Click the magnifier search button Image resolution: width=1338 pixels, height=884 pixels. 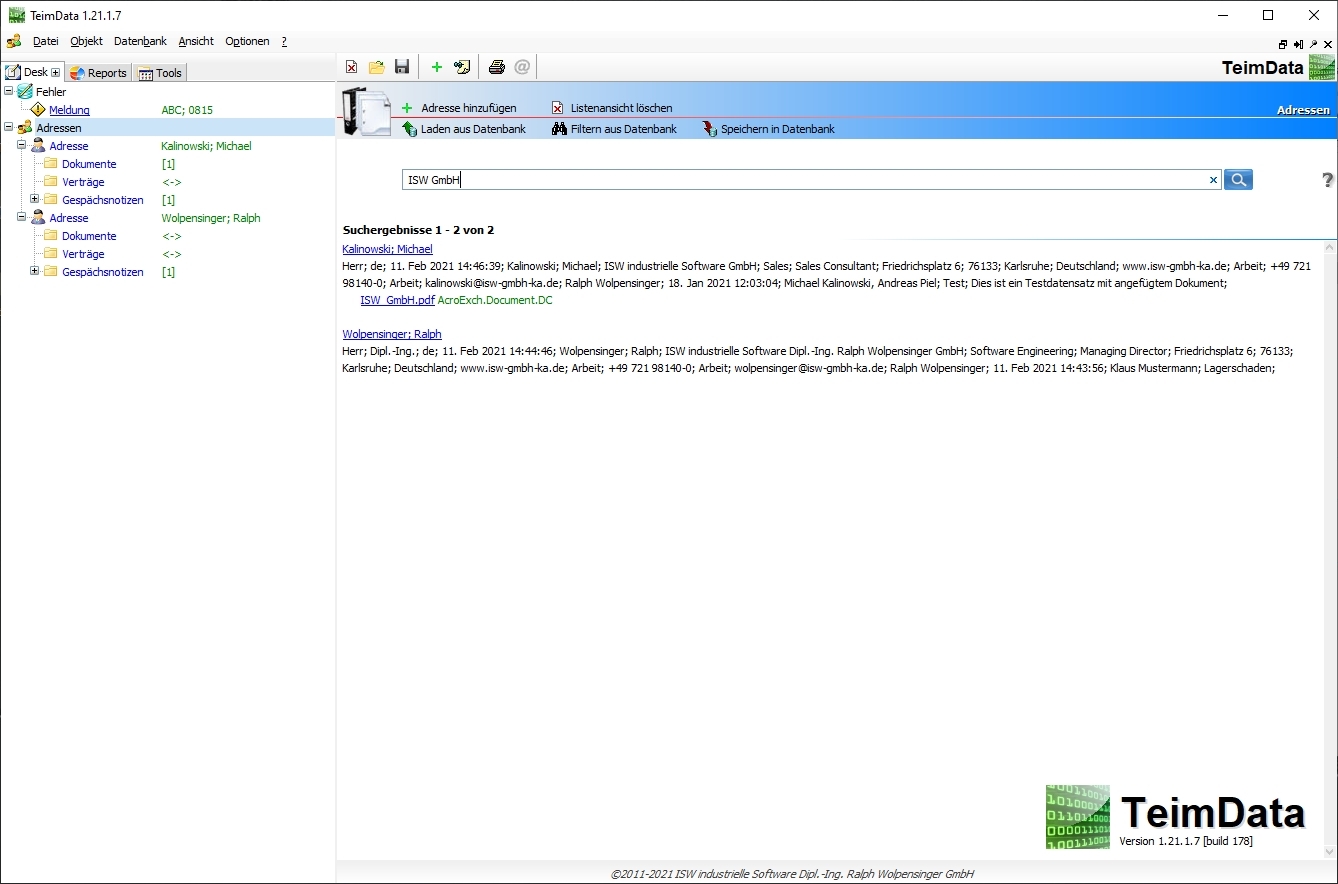1238,180
